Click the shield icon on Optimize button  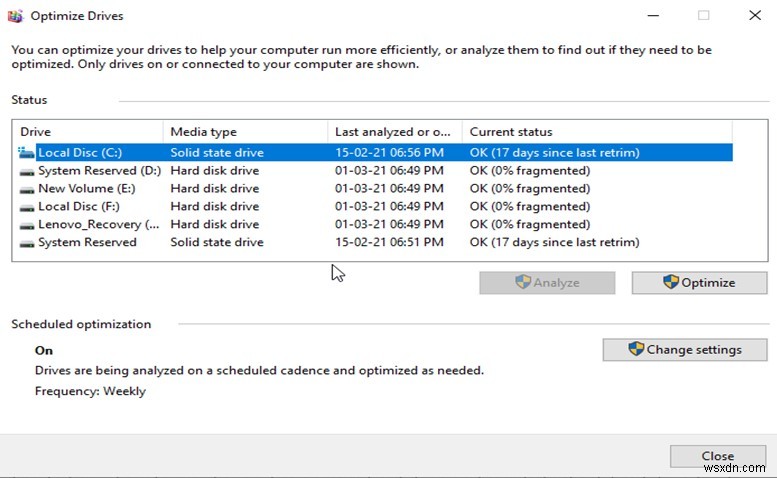click(671, 283)
